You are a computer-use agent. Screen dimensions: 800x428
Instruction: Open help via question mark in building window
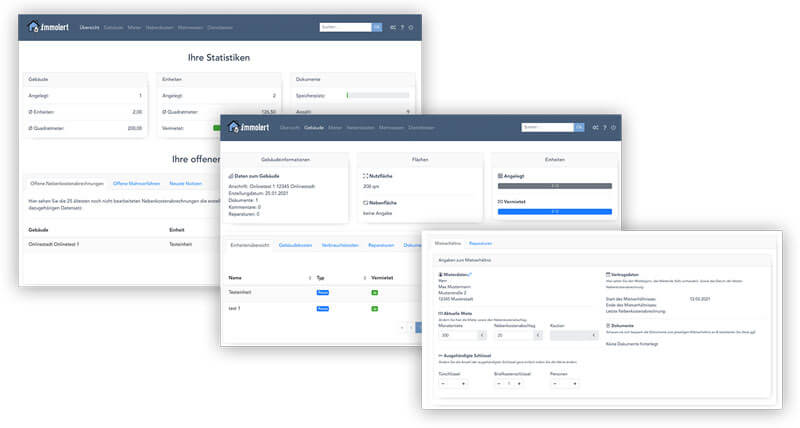[x=605, y=128]
